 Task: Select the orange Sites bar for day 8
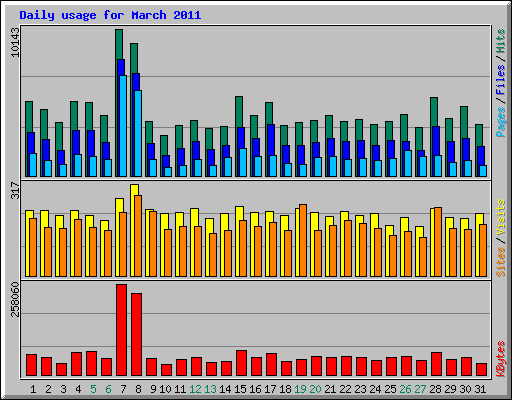(138, 236)
